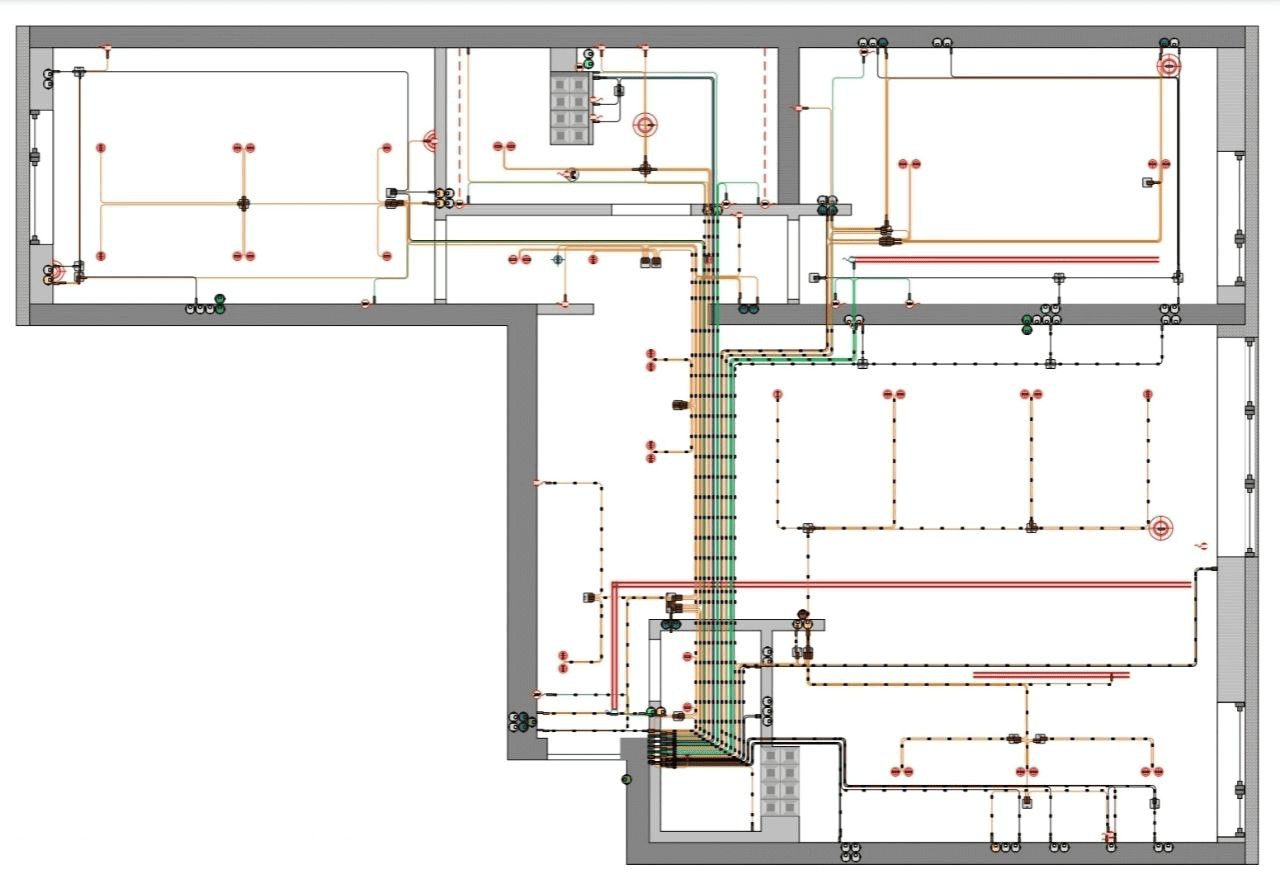
Task: Select the central junction box of the top-left room
Action: click(x=242, y=203)
